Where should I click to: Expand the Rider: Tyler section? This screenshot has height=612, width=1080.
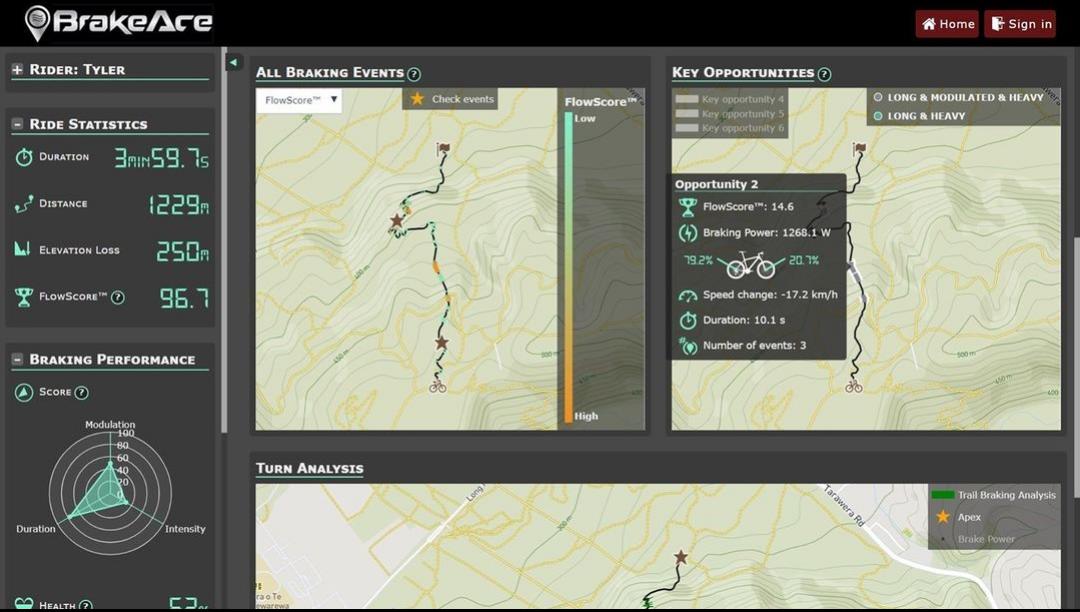tap(17, 70)
